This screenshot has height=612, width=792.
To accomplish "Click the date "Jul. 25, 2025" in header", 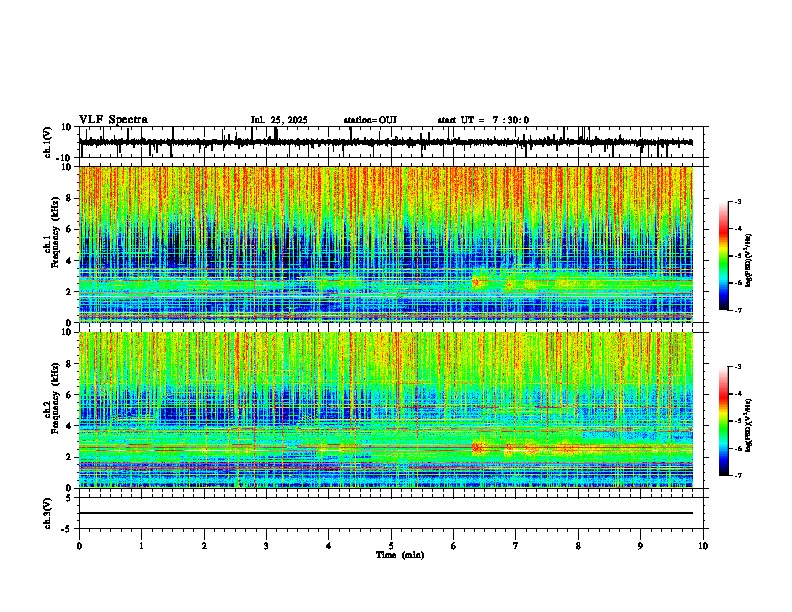I will click(x=279, y=120).
